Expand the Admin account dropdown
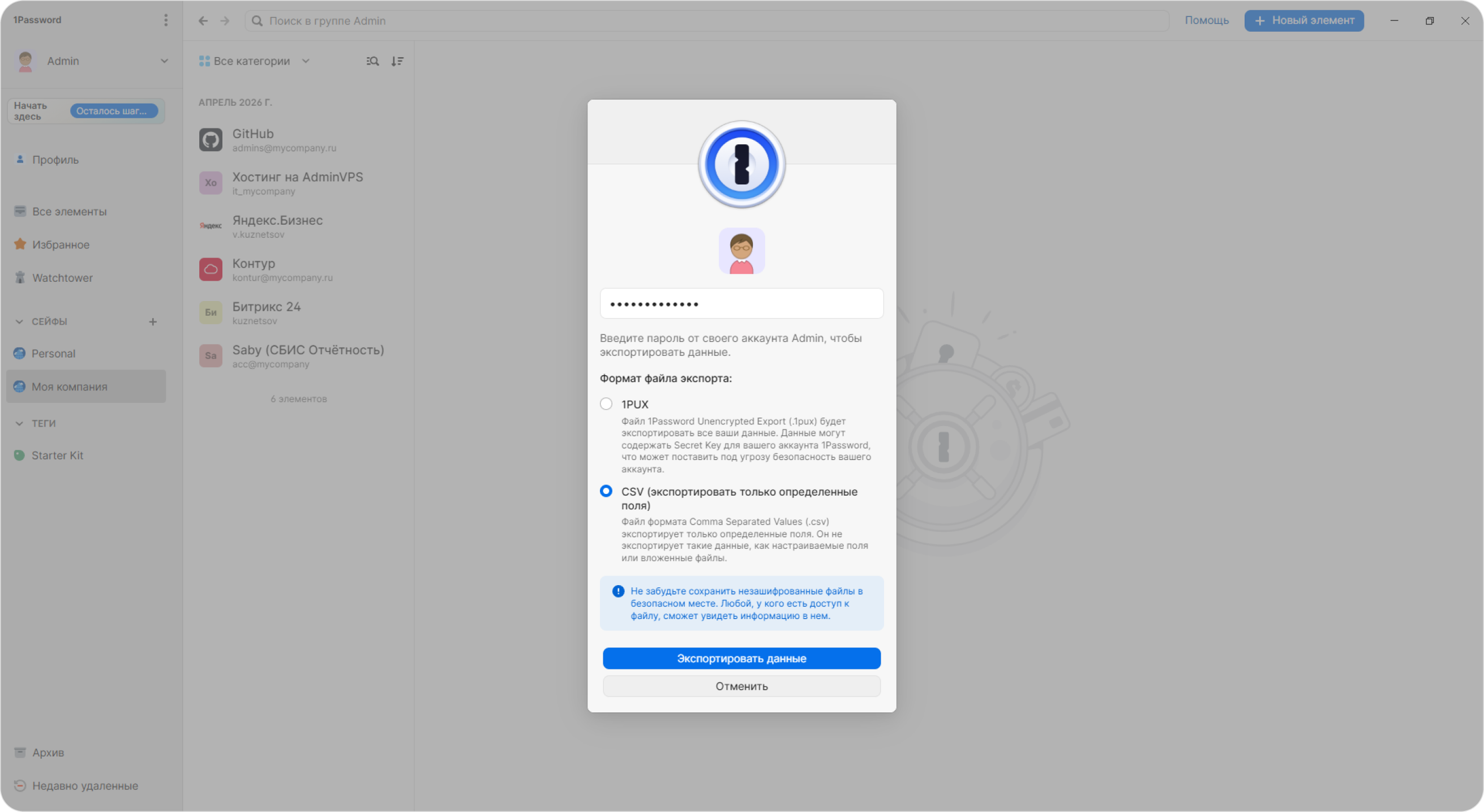1484x812 pixels. (164, 61)
